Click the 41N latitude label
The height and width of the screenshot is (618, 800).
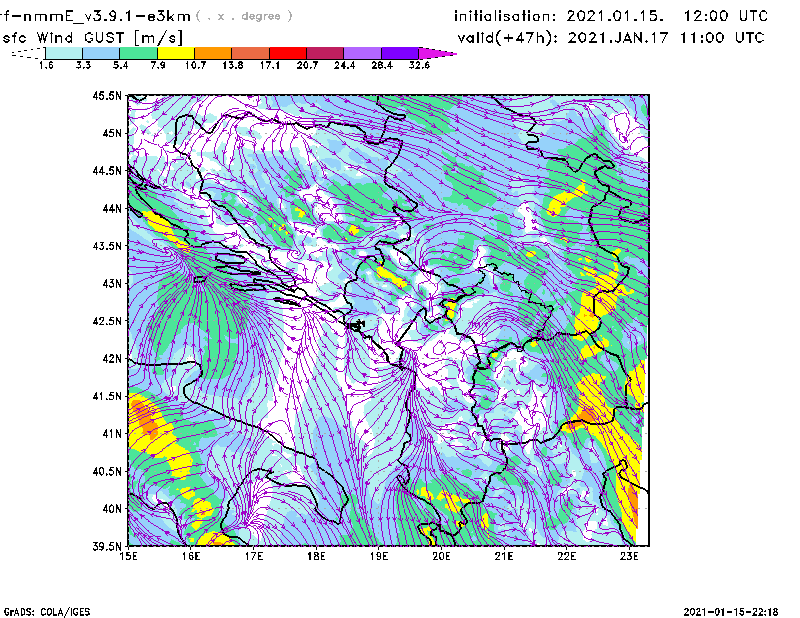click(112, 434)
